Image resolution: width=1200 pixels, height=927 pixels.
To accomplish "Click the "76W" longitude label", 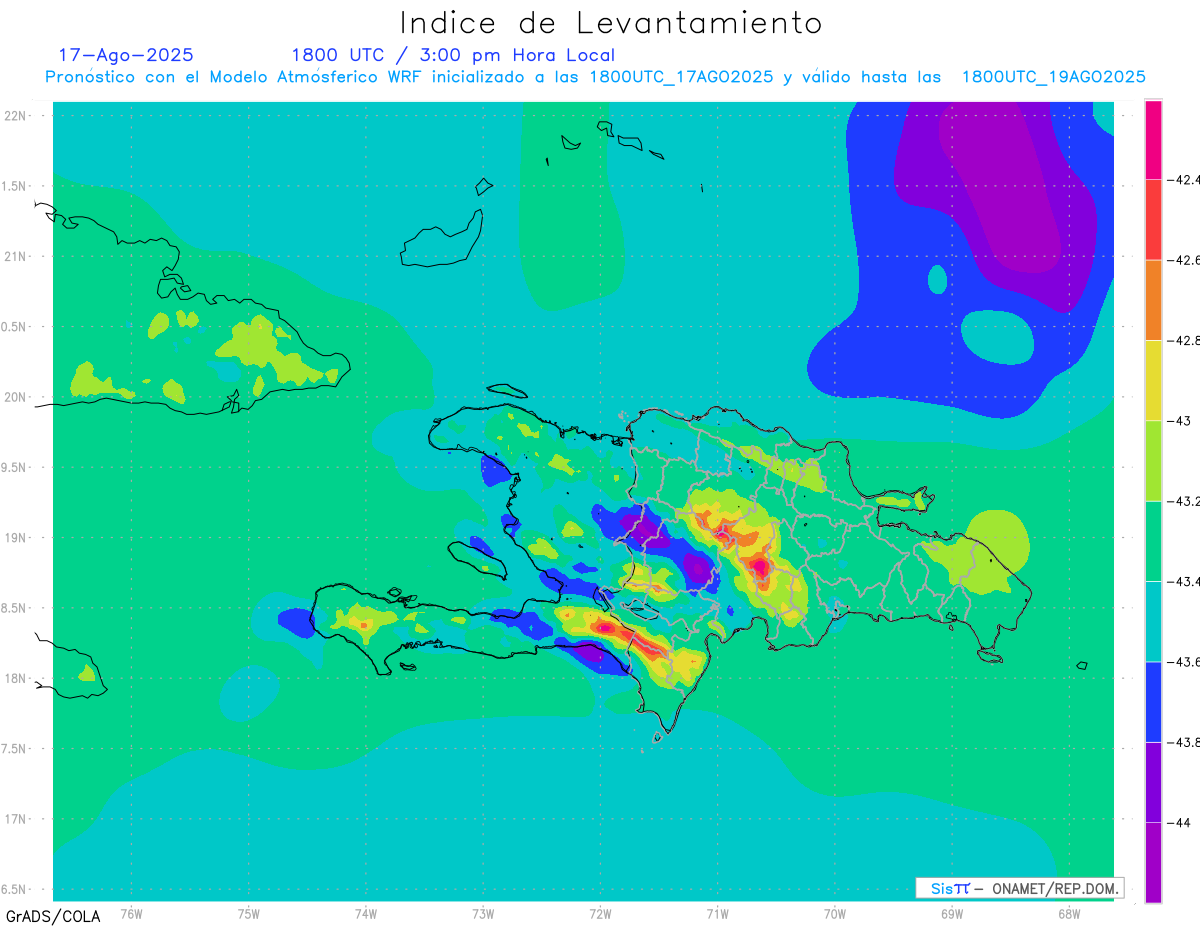I will (131, 914).
